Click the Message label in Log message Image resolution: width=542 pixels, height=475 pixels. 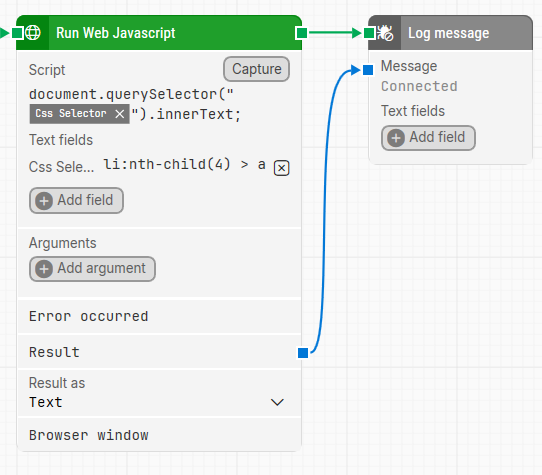409,66
